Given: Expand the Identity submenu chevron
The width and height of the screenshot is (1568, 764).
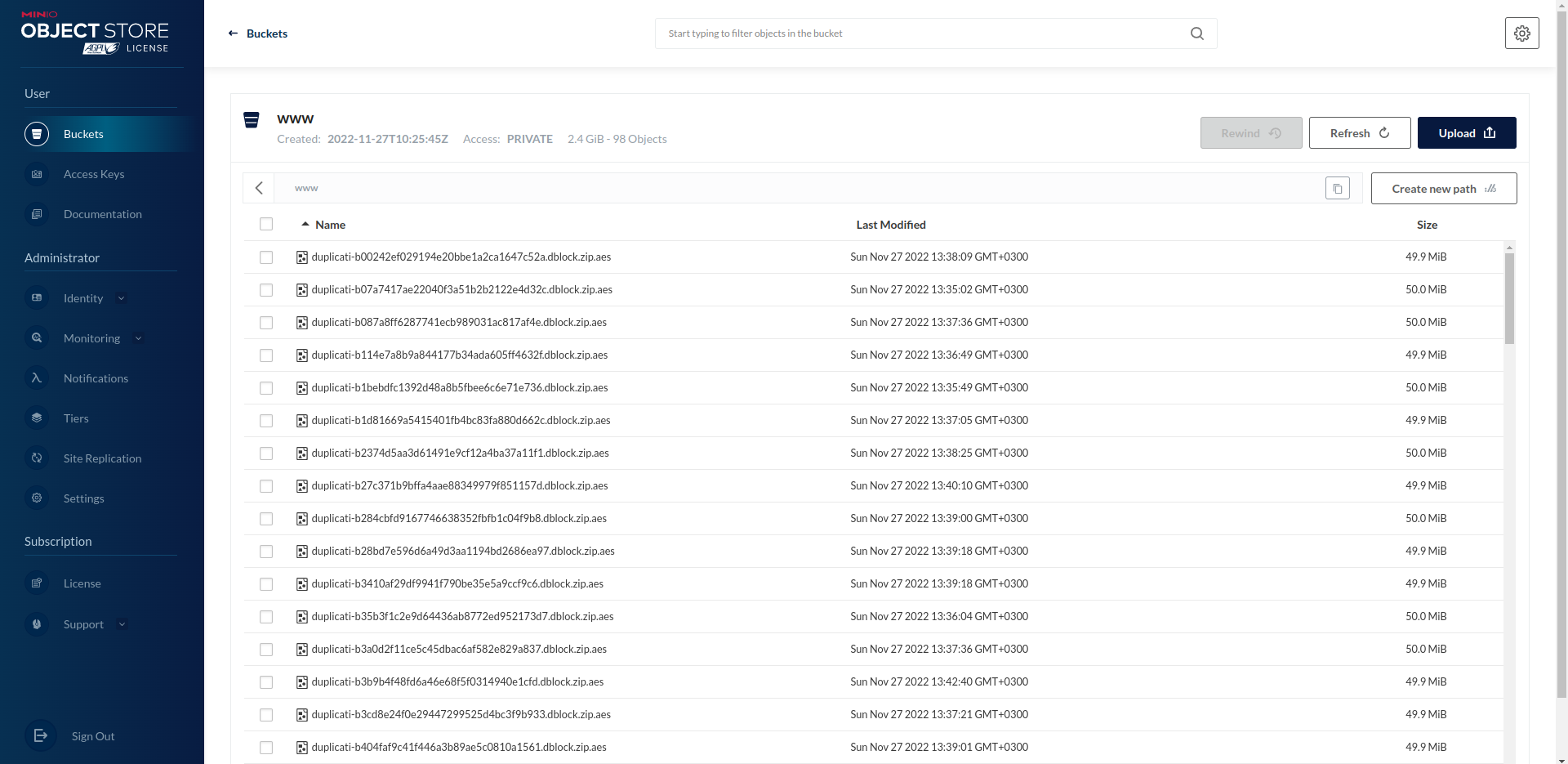Looking at the screenshot, I should 122,298.
